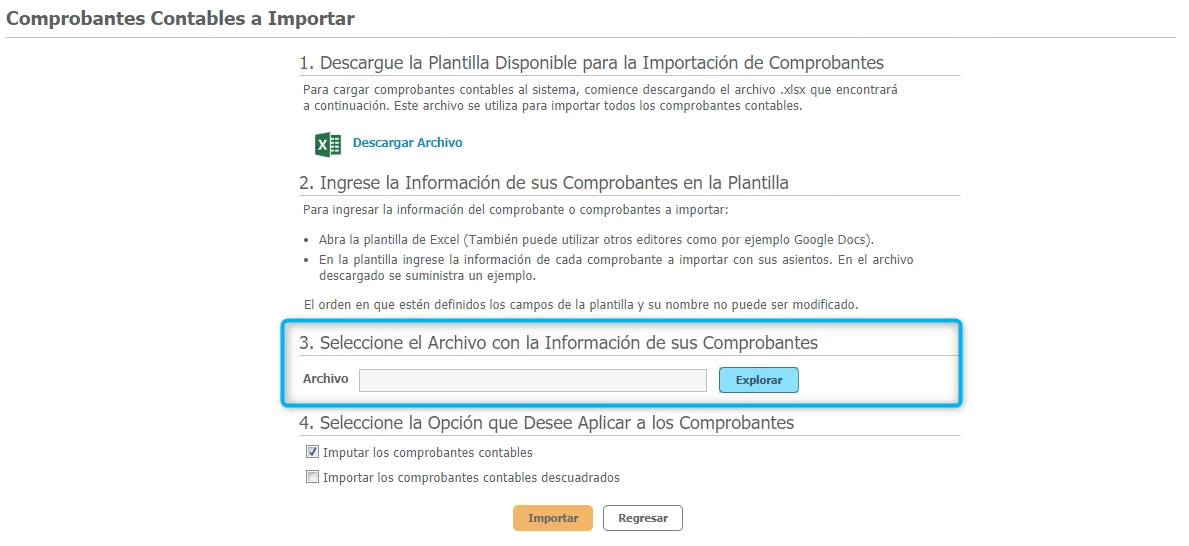Click the Comprobantes Contables a Importar title
This screenshot has height=546, width=1189.
[x=181, y=18]
